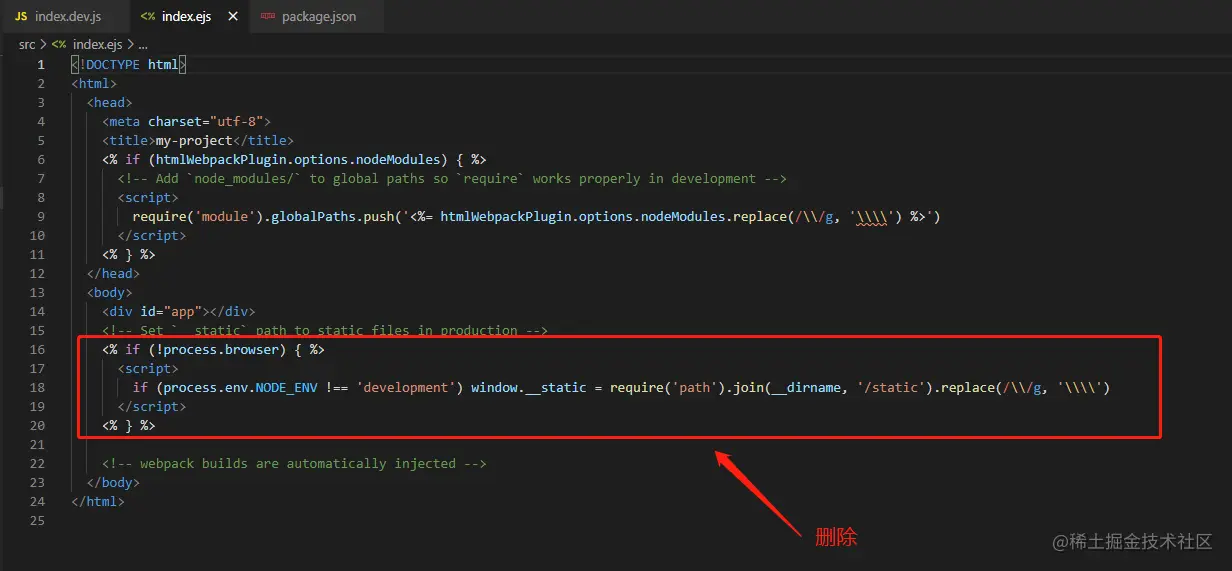Click the <% } %> line above </head>

(128, 255)
